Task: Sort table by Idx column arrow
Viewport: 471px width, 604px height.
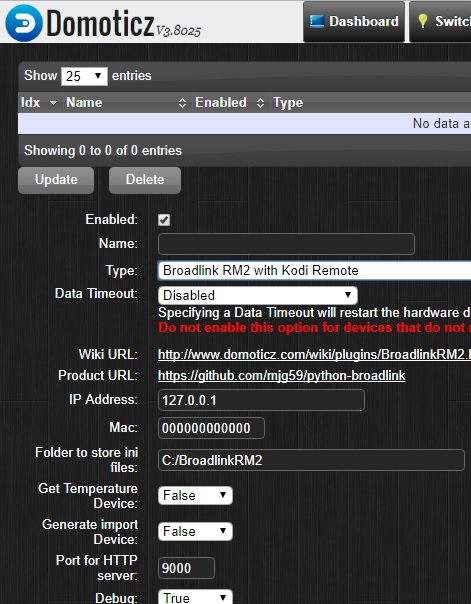Action: coord(53,103)
